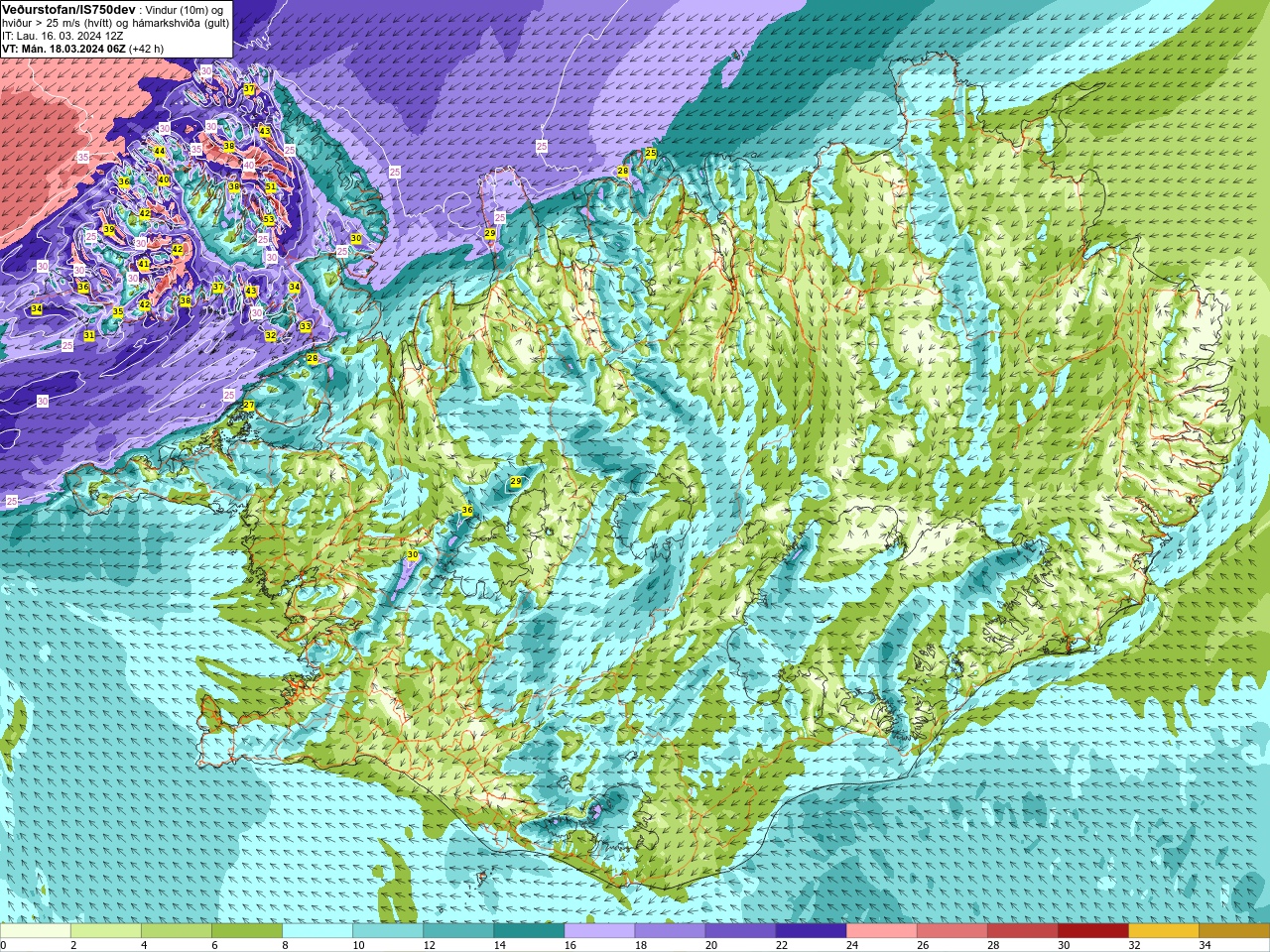Screen dimensions: 1270x952
Task: Select the legend tick label "16"
Action: coord(571,945)
